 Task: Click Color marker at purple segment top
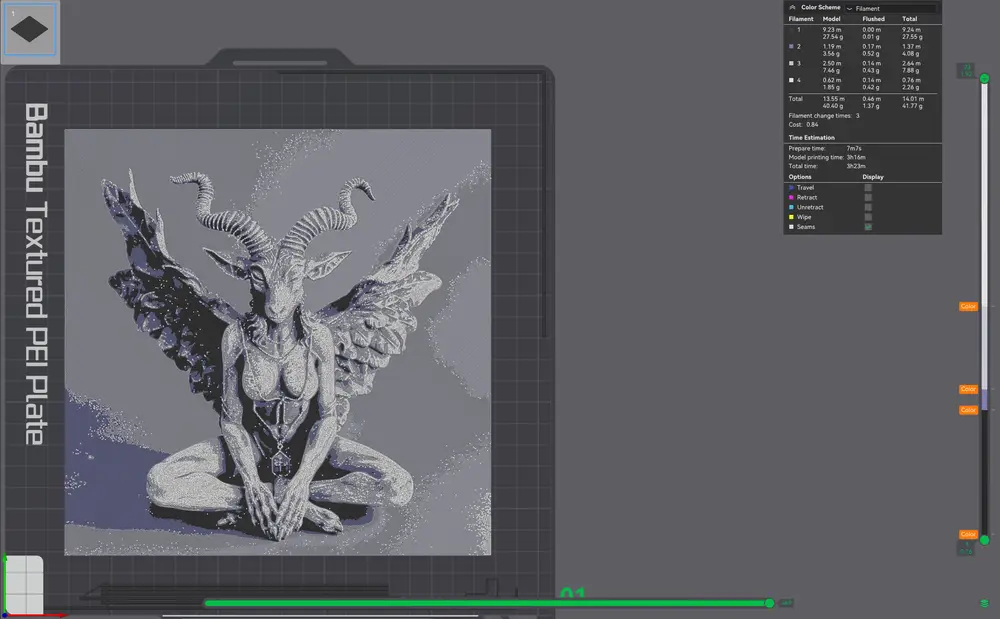[x=968, y=389]
